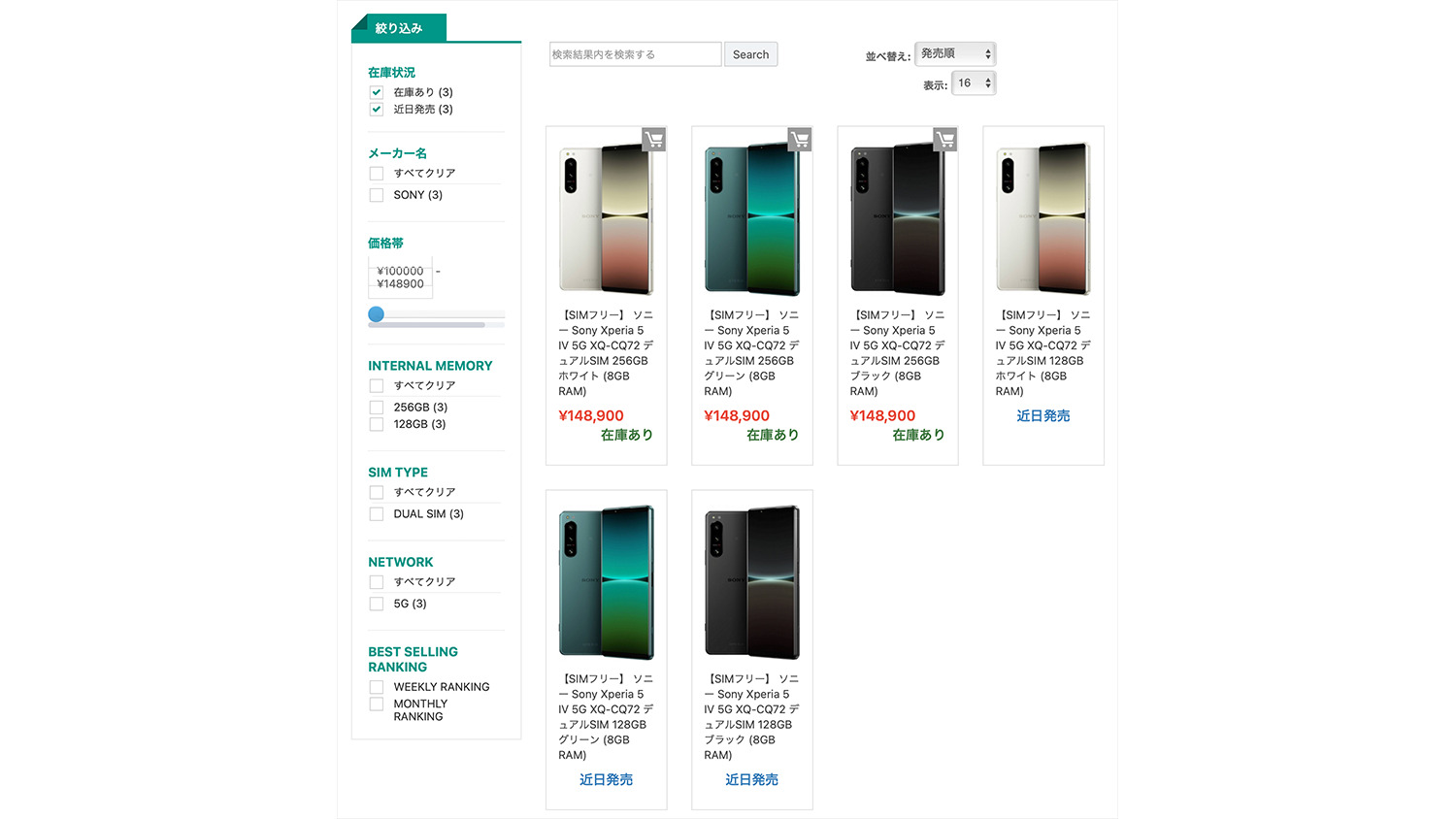Select the 絞り込み filter tab

coord(399,28)
